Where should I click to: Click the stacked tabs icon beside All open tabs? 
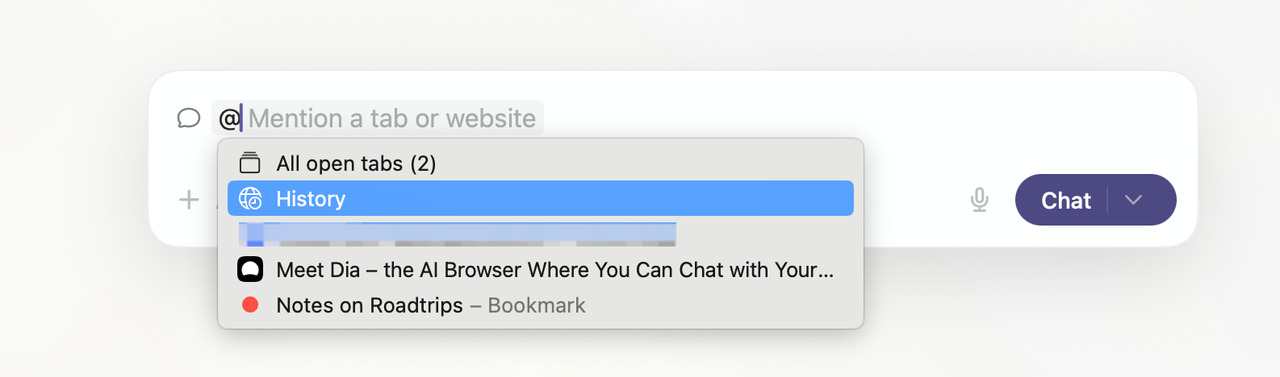coord(250,163)
